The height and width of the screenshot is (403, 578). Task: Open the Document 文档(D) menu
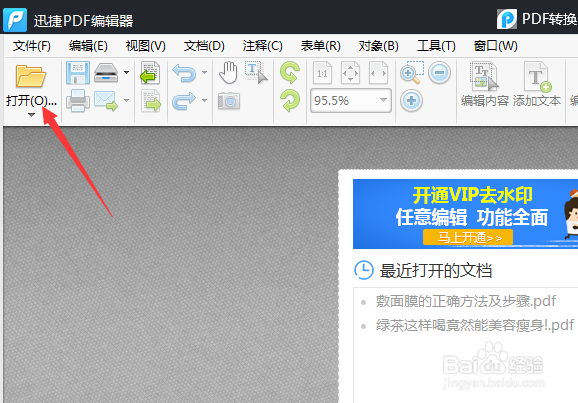pyautogui.click(x=204, y=46)
